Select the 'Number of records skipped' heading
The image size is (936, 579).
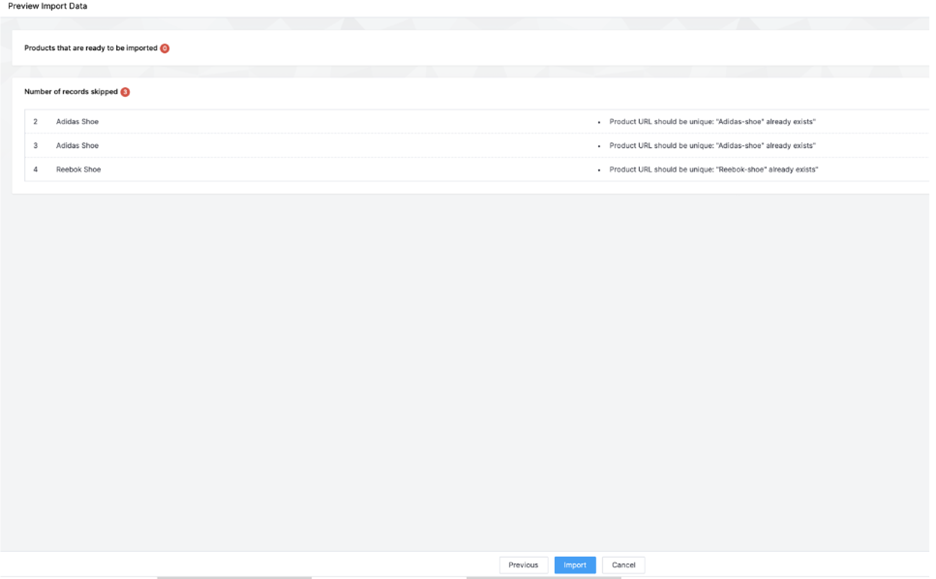click(x=71, y=92)
